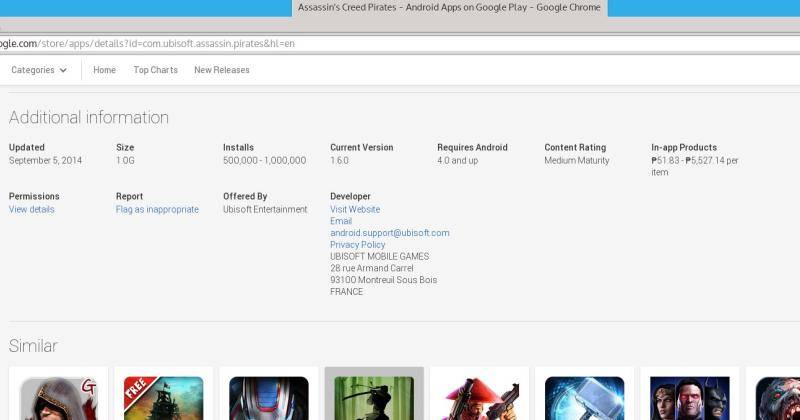Open the Privacy Policy link
800x420 pixels.
coord(358,244)
